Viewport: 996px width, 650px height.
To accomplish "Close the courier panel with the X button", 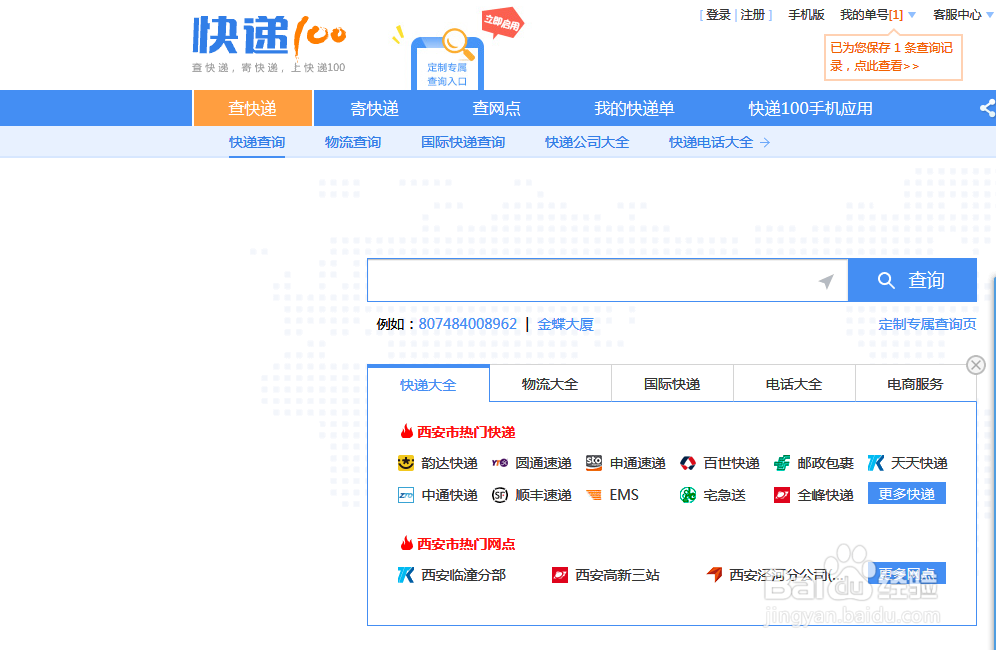I will pyautogui.click(x=976, y=365).
